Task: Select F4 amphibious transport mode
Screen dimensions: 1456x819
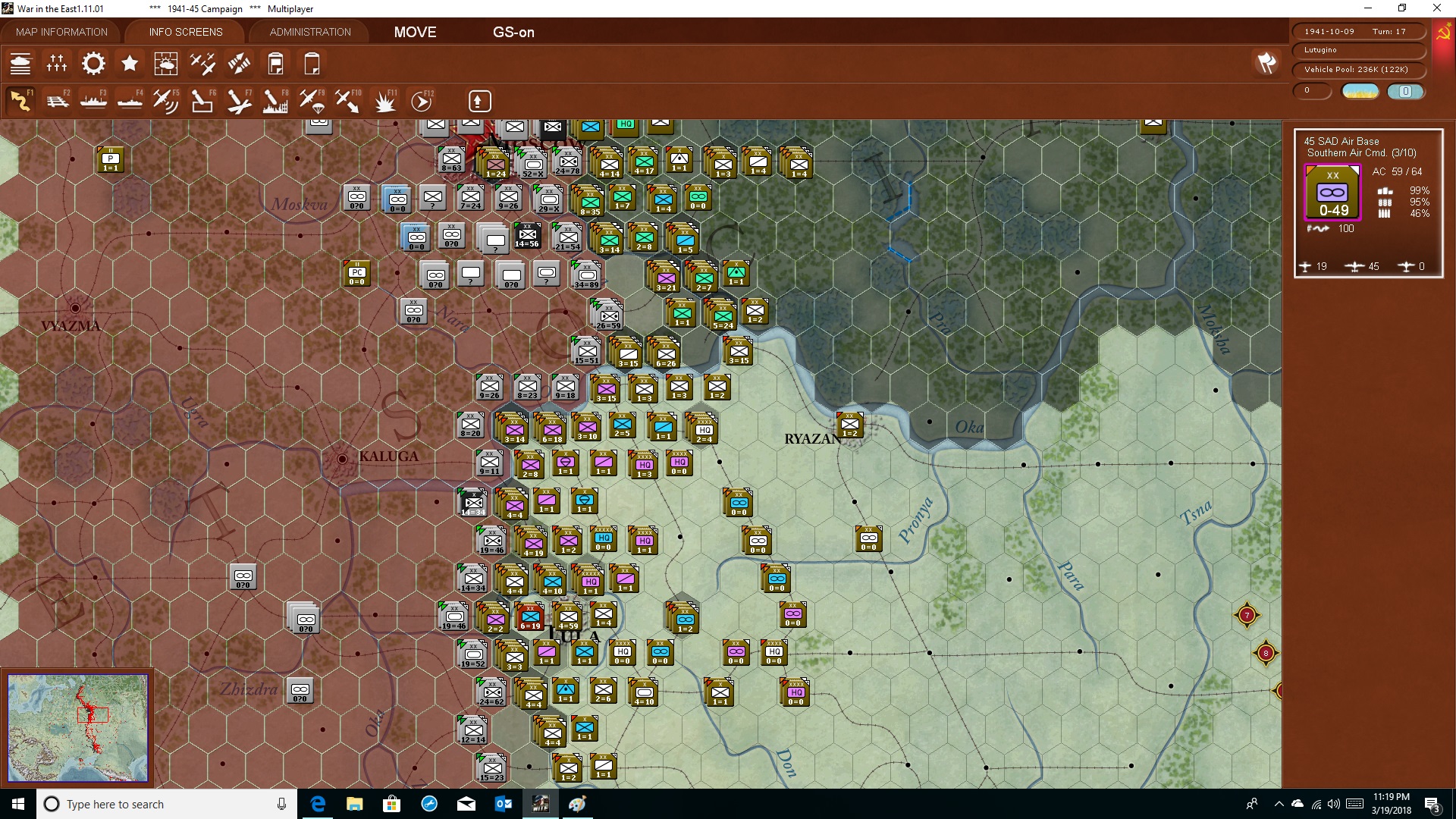Action: pyautogui.click(x=130, y=101)
